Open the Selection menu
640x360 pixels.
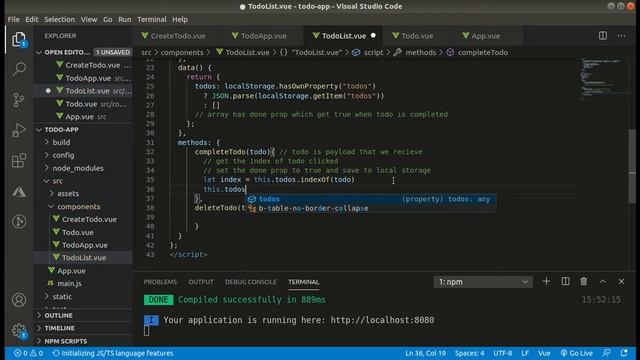coord(59,20)
